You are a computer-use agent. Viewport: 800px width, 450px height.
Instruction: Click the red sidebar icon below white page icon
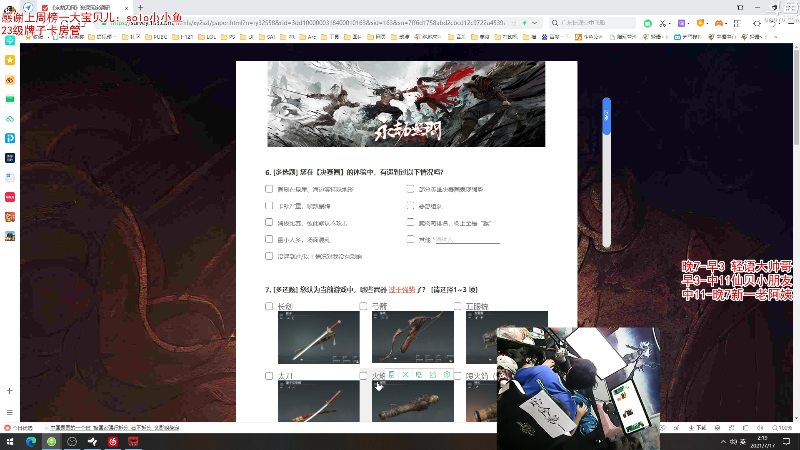coord(10,197)
